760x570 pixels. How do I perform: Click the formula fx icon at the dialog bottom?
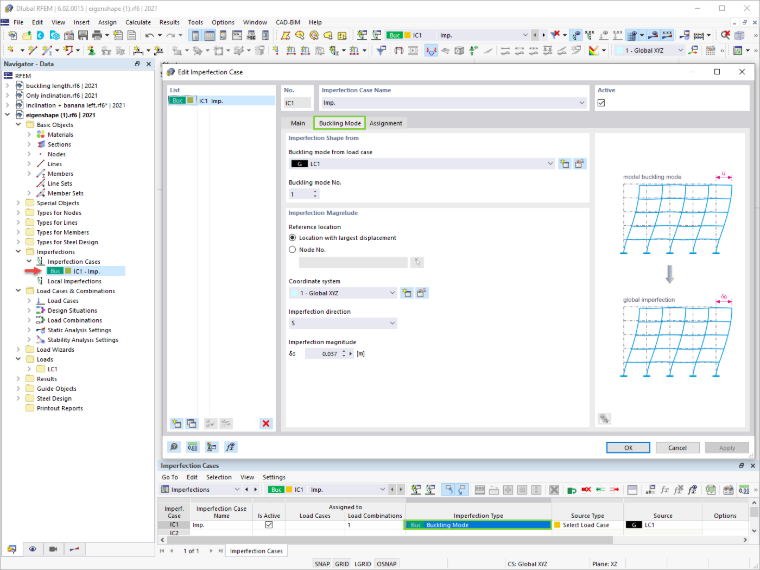231,447
